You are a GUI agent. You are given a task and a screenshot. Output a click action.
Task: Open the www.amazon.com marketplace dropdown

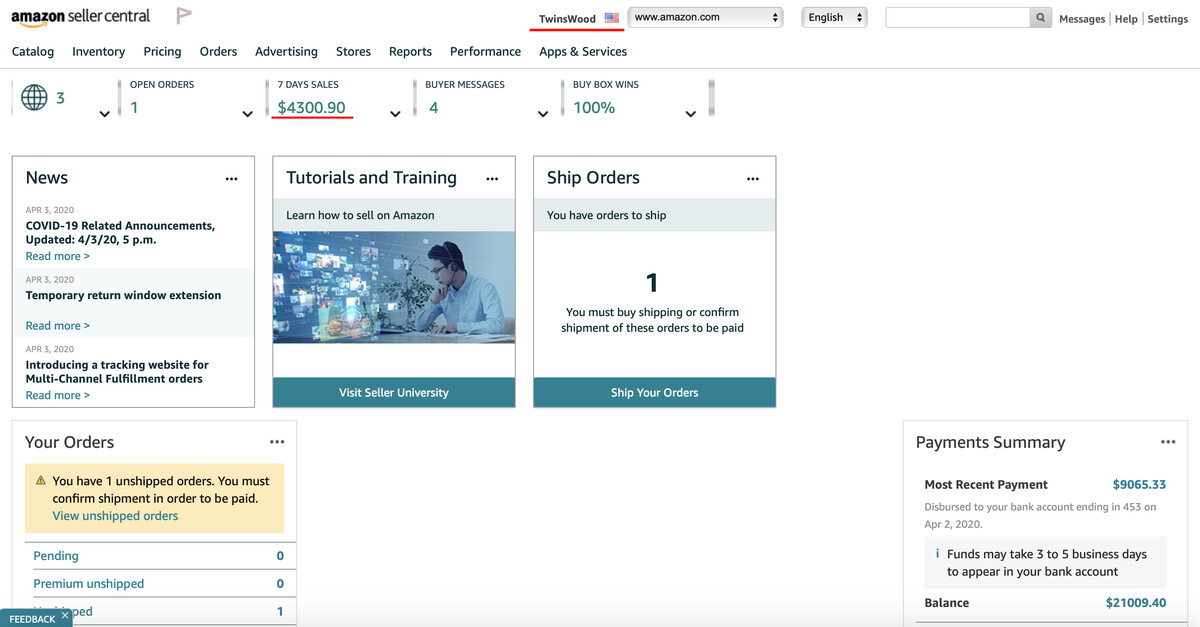click(705, 17)
